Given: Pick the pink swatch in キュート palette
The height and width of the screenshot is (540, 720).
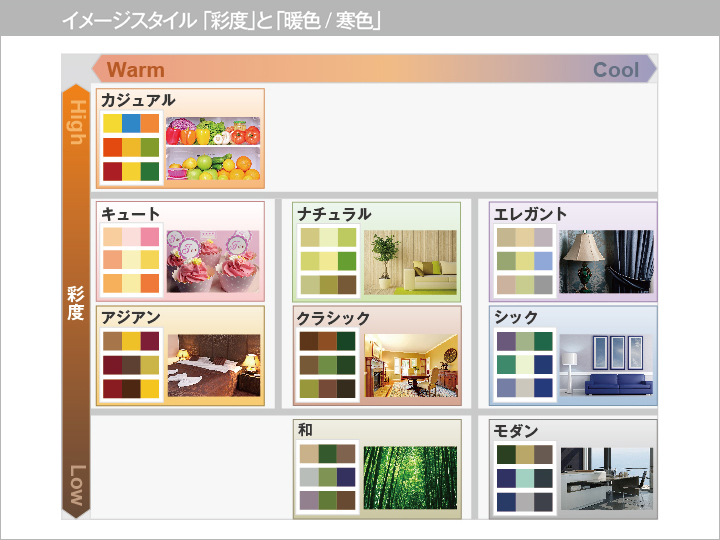Looking at the screenshot, I should point(150,237).
